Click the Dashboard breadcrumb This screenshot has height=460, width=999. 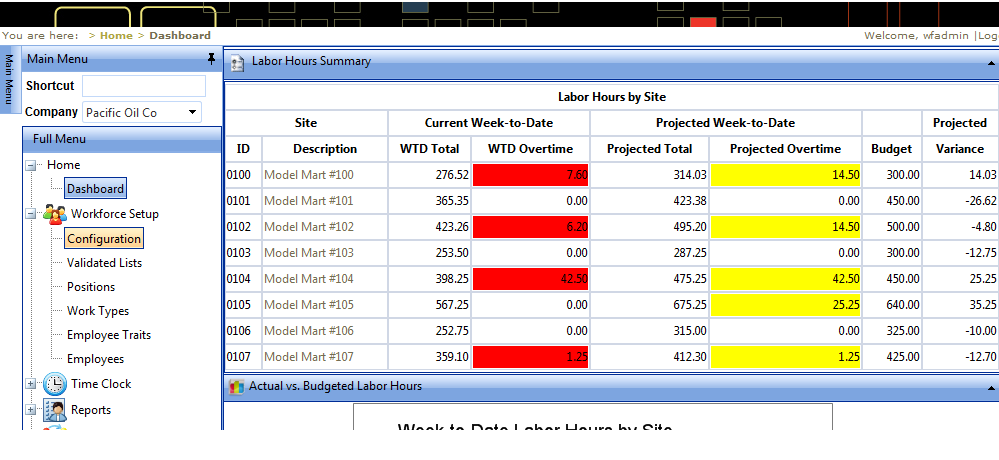(x=180, y=36)
